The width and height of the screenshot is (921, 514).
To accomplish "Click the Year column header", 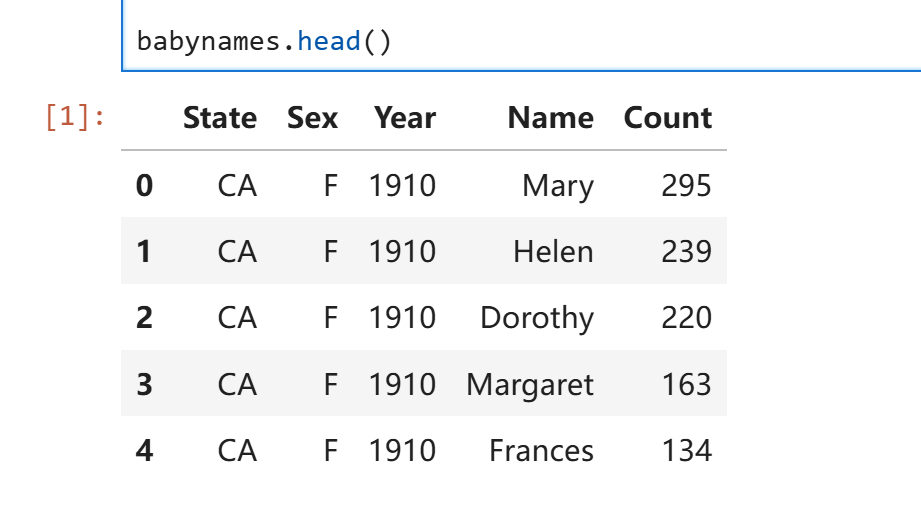I will click(405, 118).
